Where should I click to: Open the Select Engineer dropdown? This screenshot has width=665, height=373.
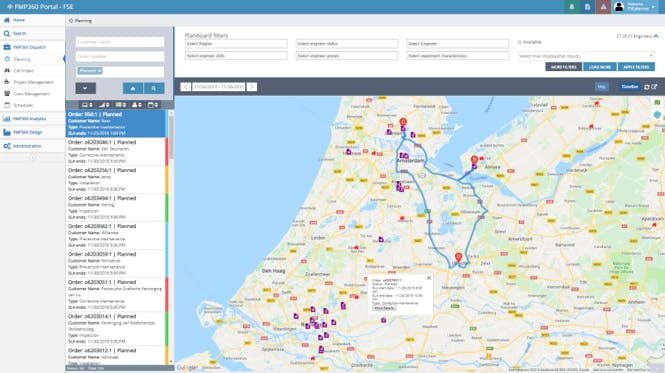458,44
